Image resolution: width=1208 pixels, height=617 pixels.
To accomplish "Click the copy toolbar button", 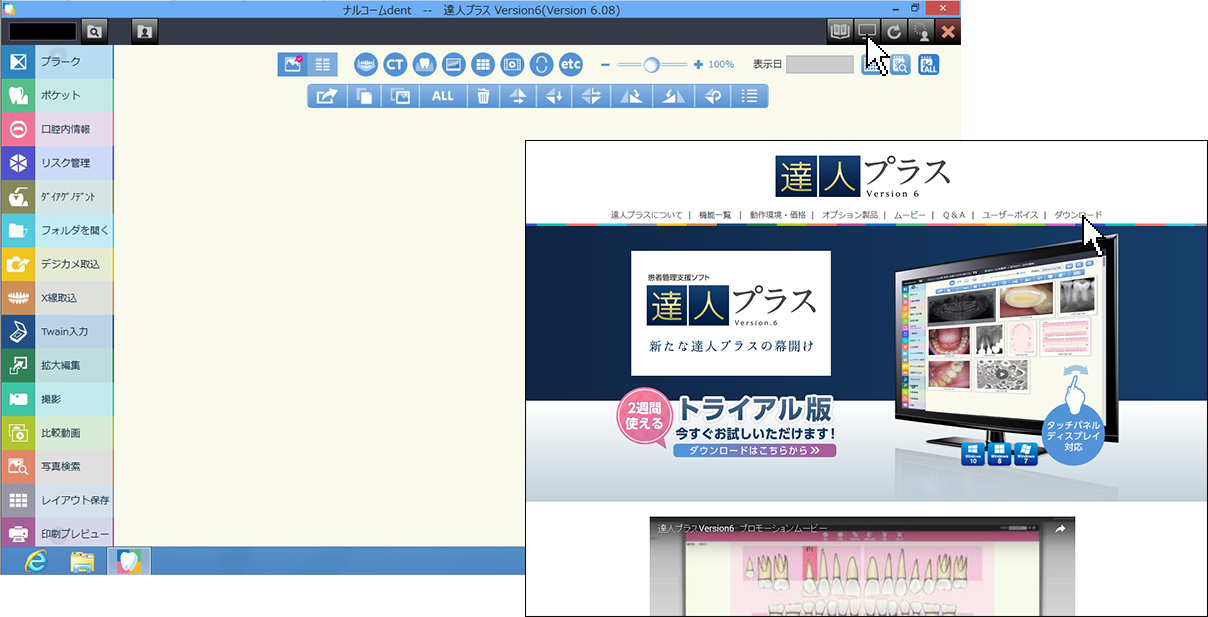I will pos(365,96).
